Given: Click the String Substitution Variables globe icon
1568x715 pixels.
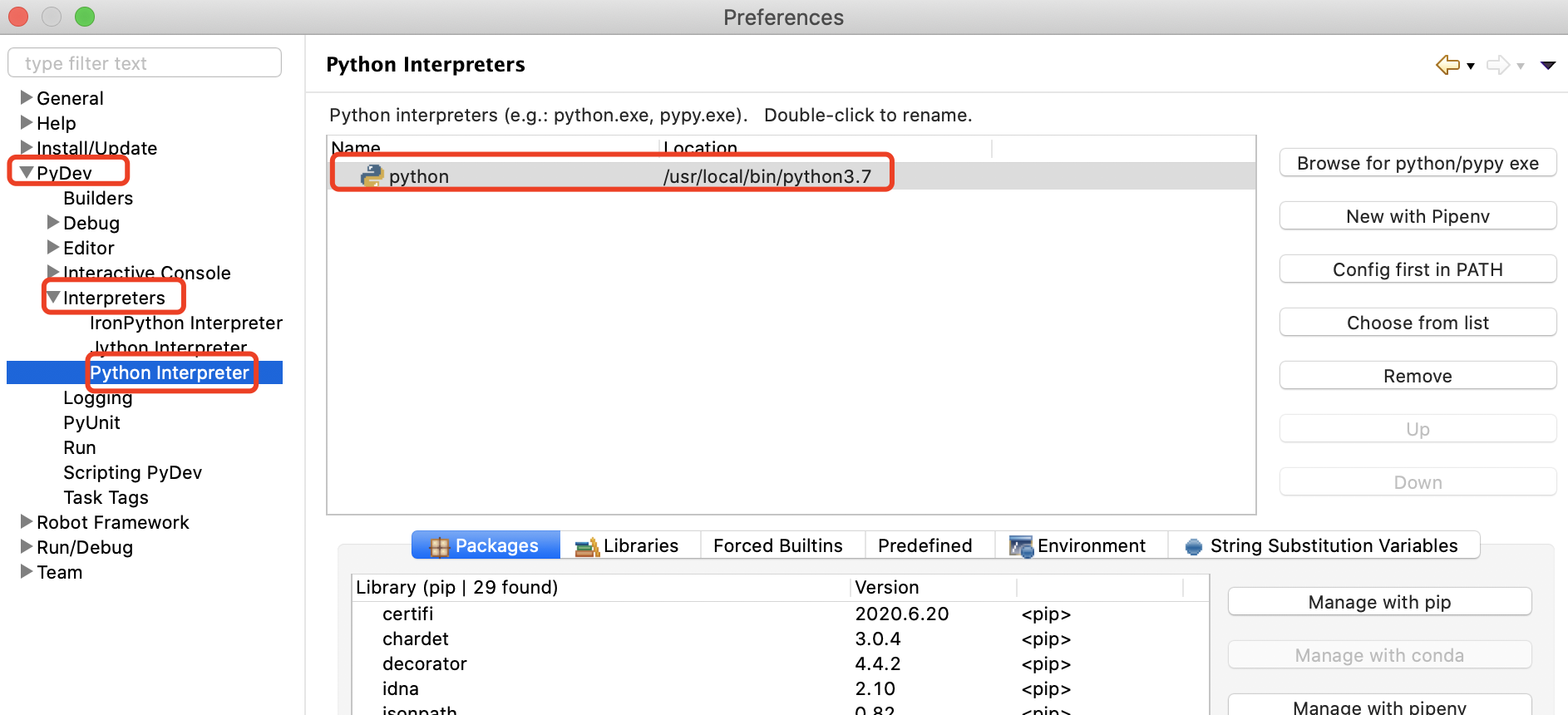Looking at the screenshot, I should [1194, 547].
